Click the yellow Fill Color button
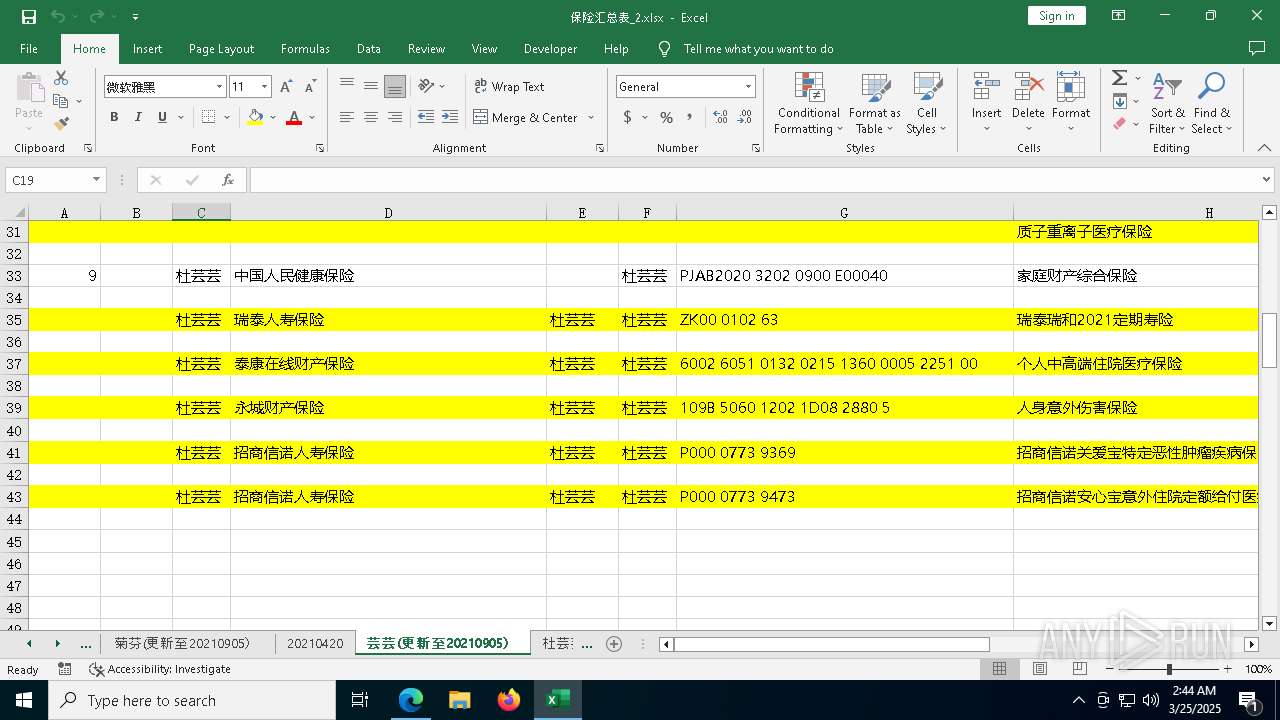Image resolution: width=1280 pixels, height=720 pixels. point(255,117)
